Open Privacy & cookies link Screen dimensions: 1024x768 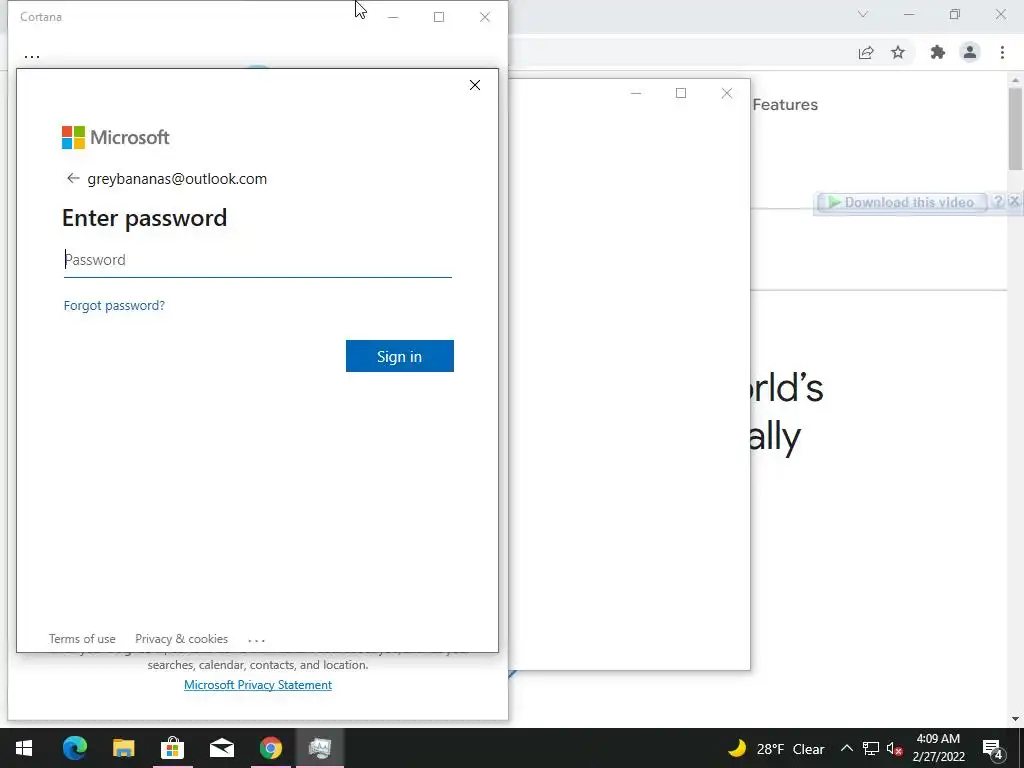[x=182, y=639]
